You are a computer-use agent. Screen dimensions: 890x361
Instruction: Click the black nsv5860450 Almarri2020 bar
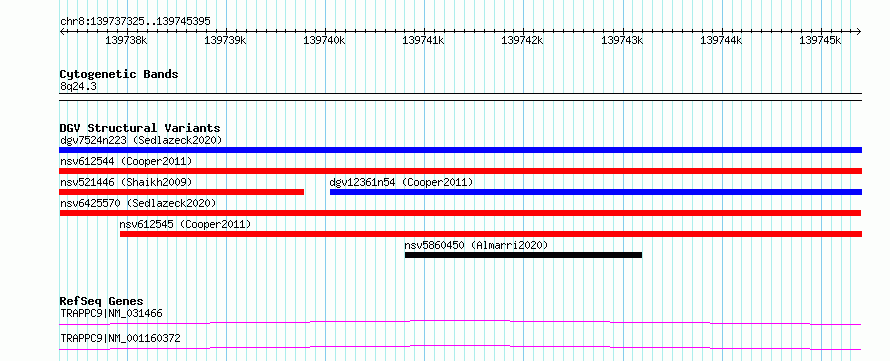tap(523, 255)
